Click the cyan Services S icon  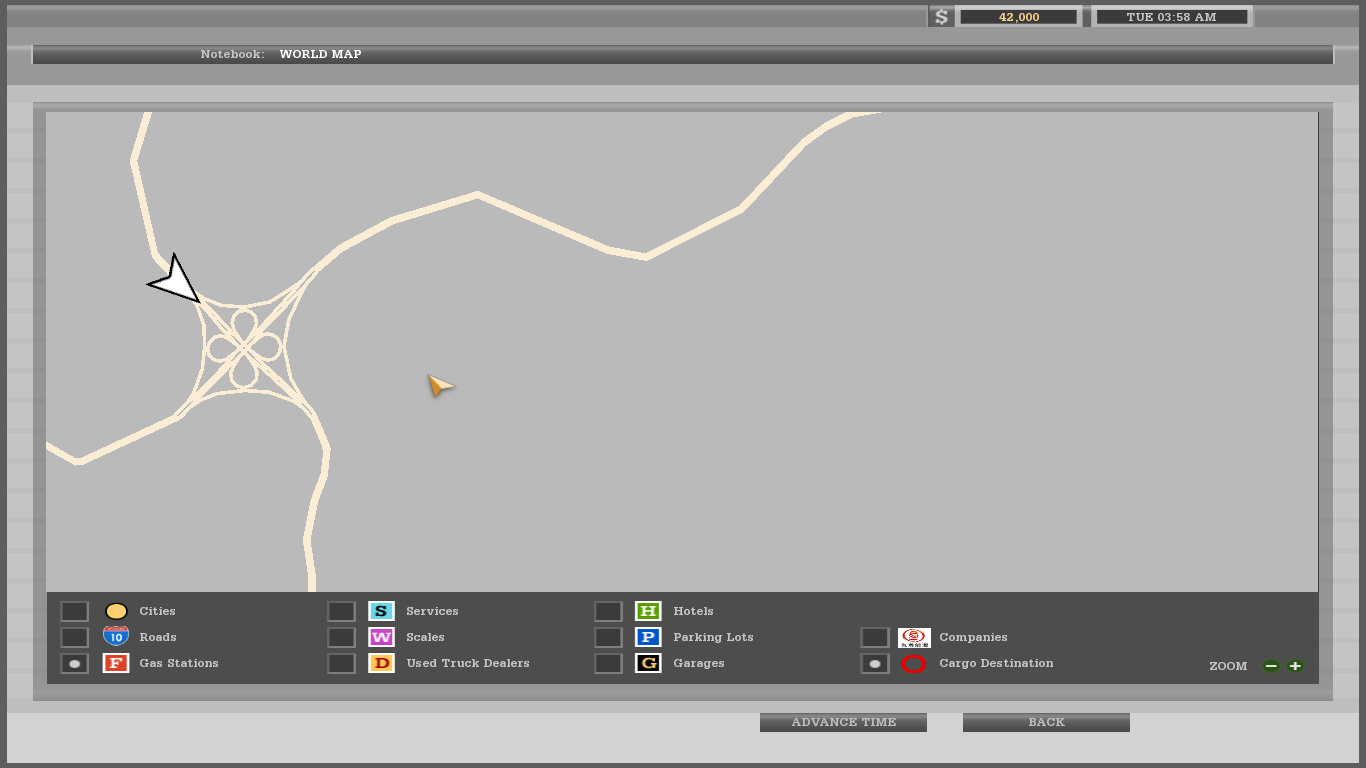[x=381, y=611]
